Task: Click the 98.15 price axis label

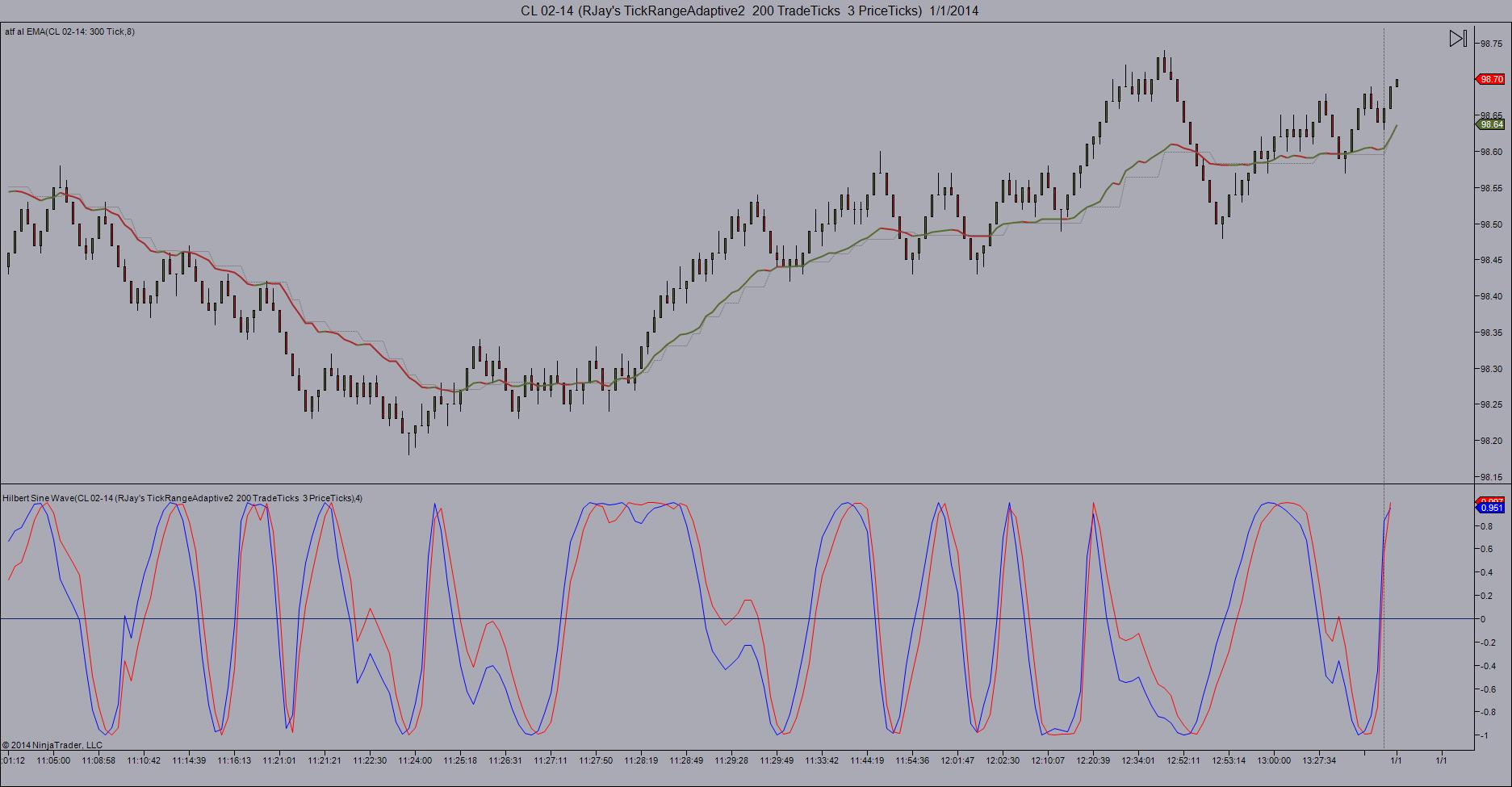Action: pos(1491,477)
